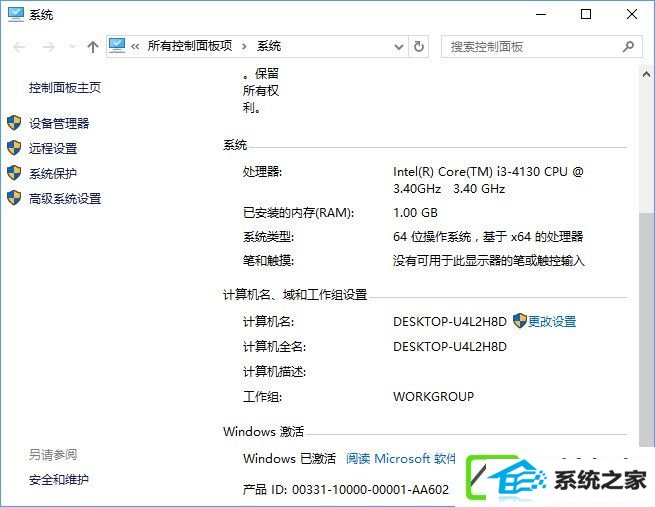This screenshot has height=507, width=655.
Task: Open 高级系统设置 link
Action: tap(65, 198)
